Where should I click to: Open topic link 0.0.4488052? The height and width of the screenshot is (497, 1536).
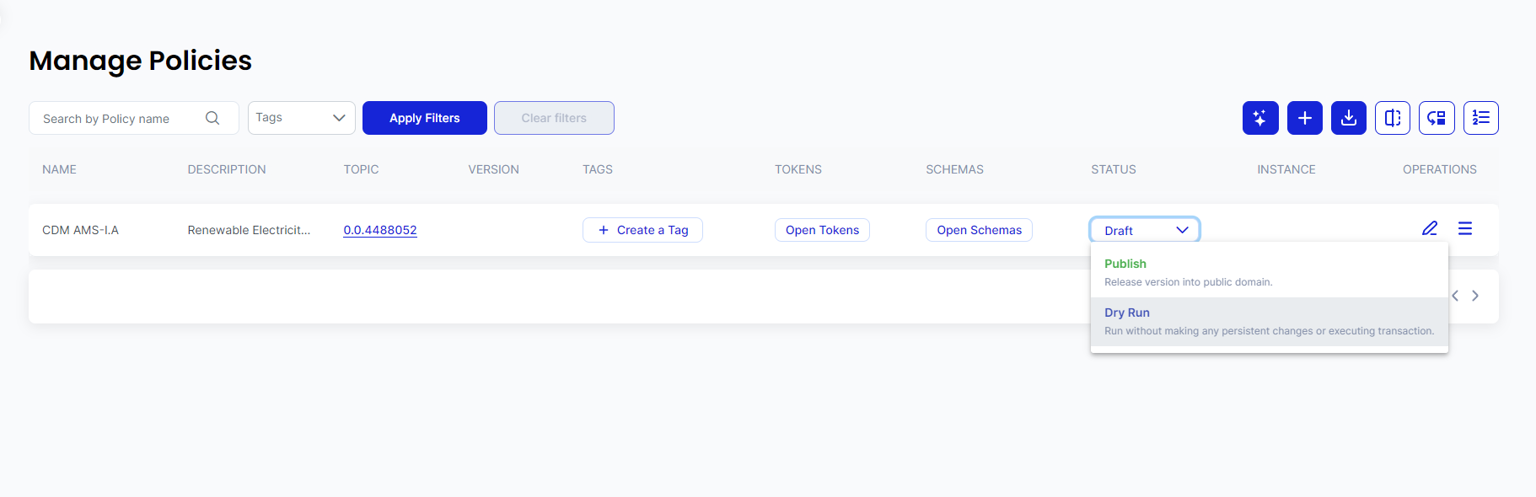coord(380,230)
